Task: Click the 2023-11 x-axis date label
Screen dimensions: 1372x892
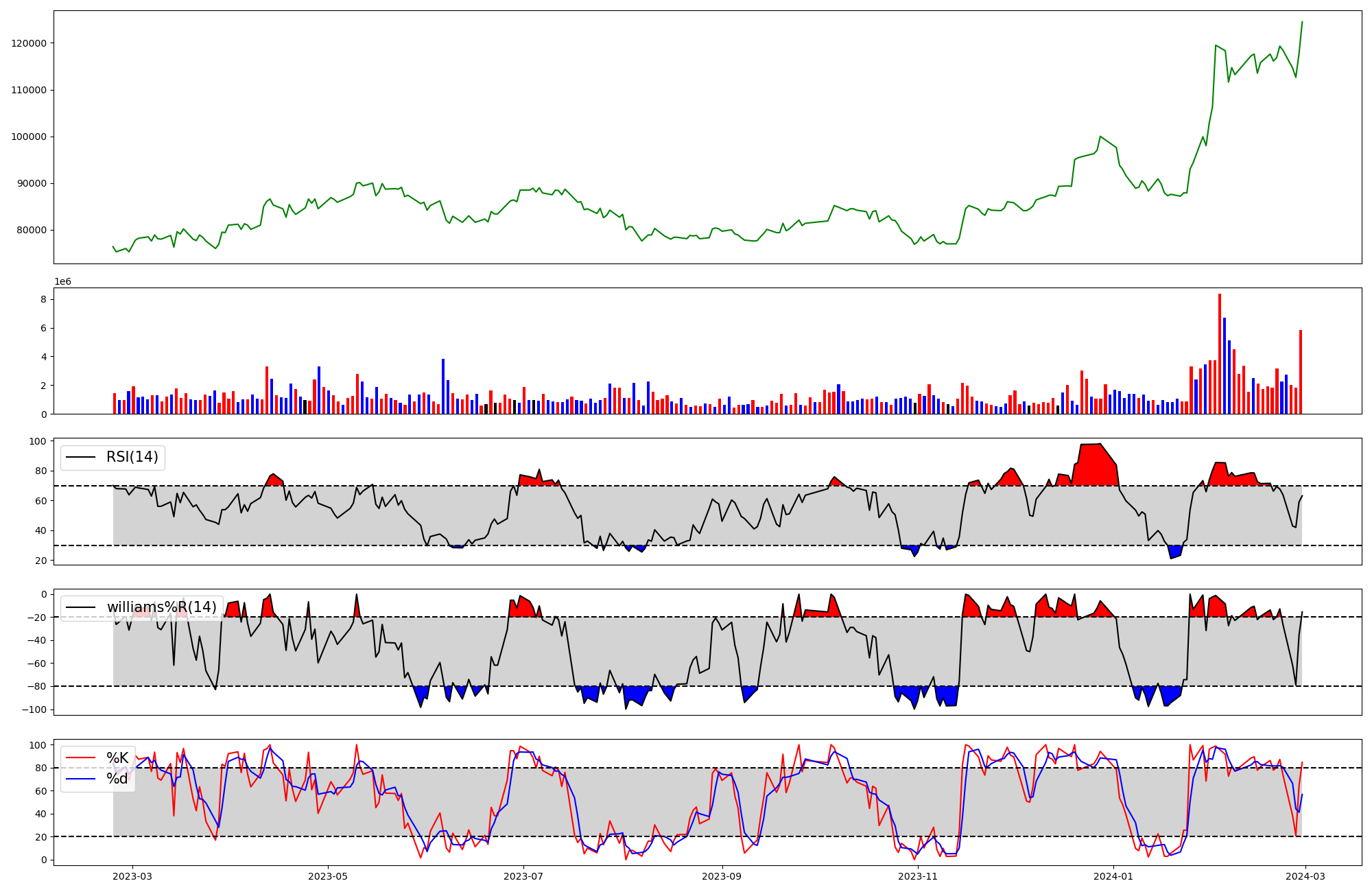Action: coord(918,876)
